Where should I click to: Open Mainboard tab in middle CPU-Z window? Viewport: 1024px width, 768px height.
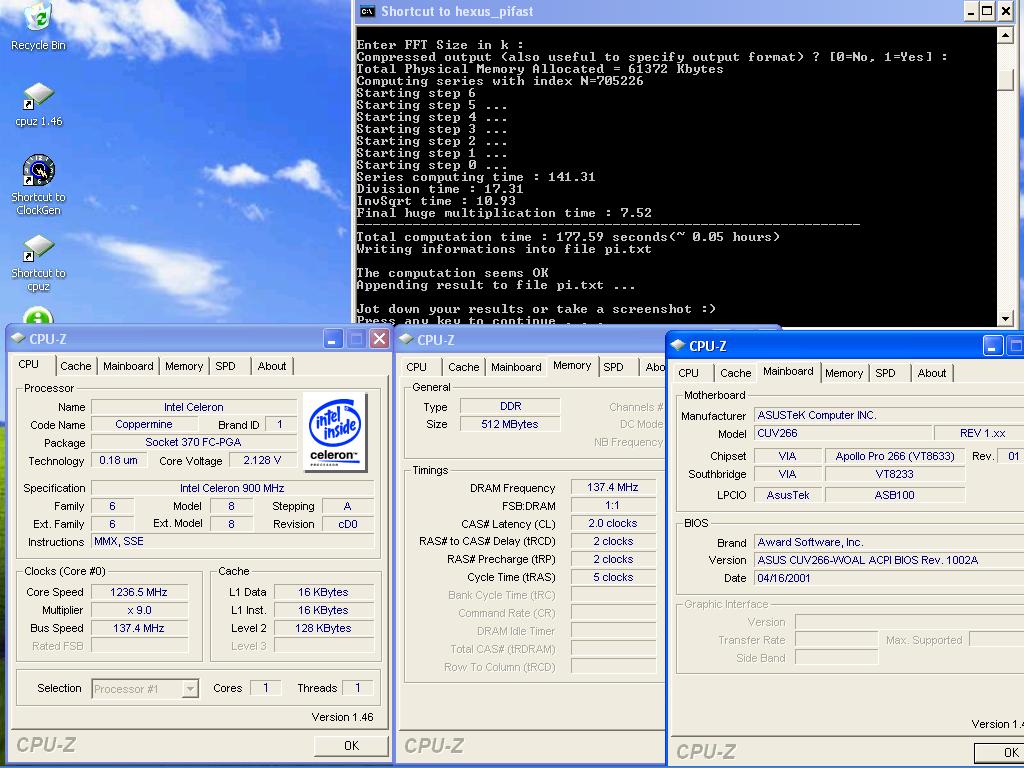tap(516, 367)
